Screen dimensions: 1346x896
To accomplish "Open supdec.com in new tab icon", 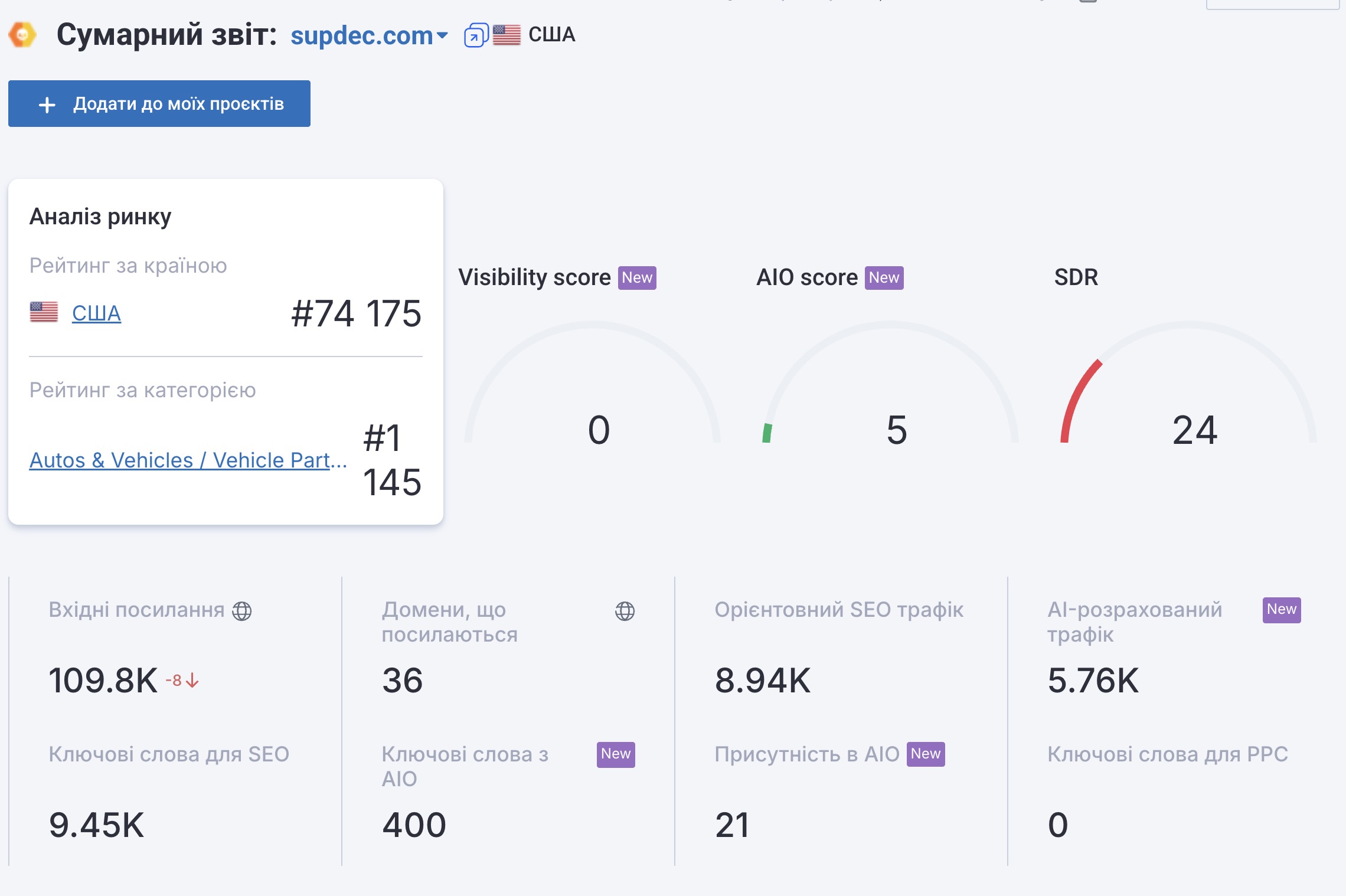I will [476, 35].
